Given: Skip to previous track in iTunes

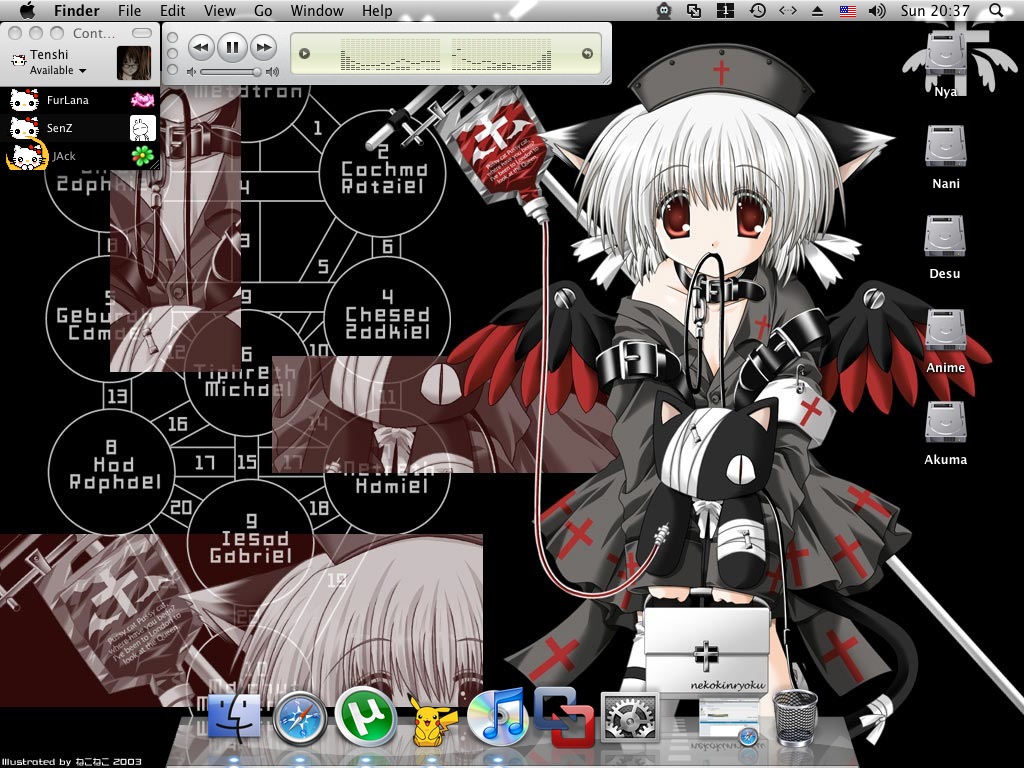Looking at the screenshot, I should [200, 48].
